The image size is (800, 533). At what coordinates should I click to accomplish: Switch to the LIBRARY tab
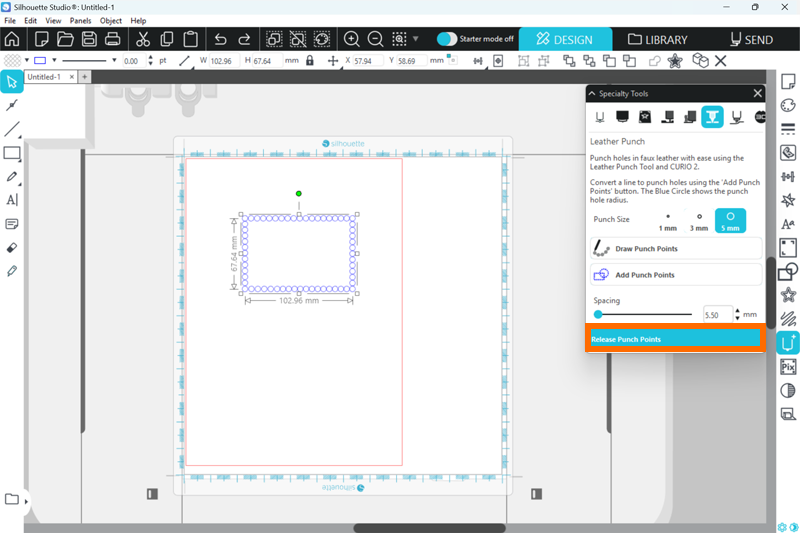[x=657, y=40]
